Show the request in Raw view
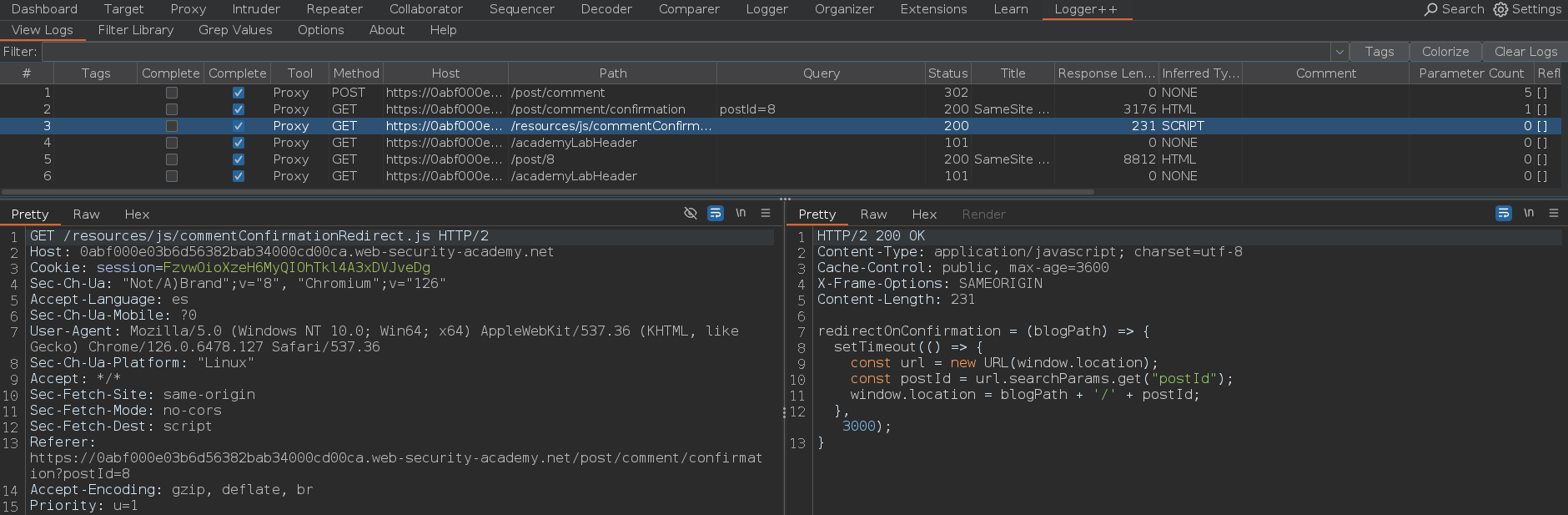Viewport: 1568px width, 515px height. (86, 215)
